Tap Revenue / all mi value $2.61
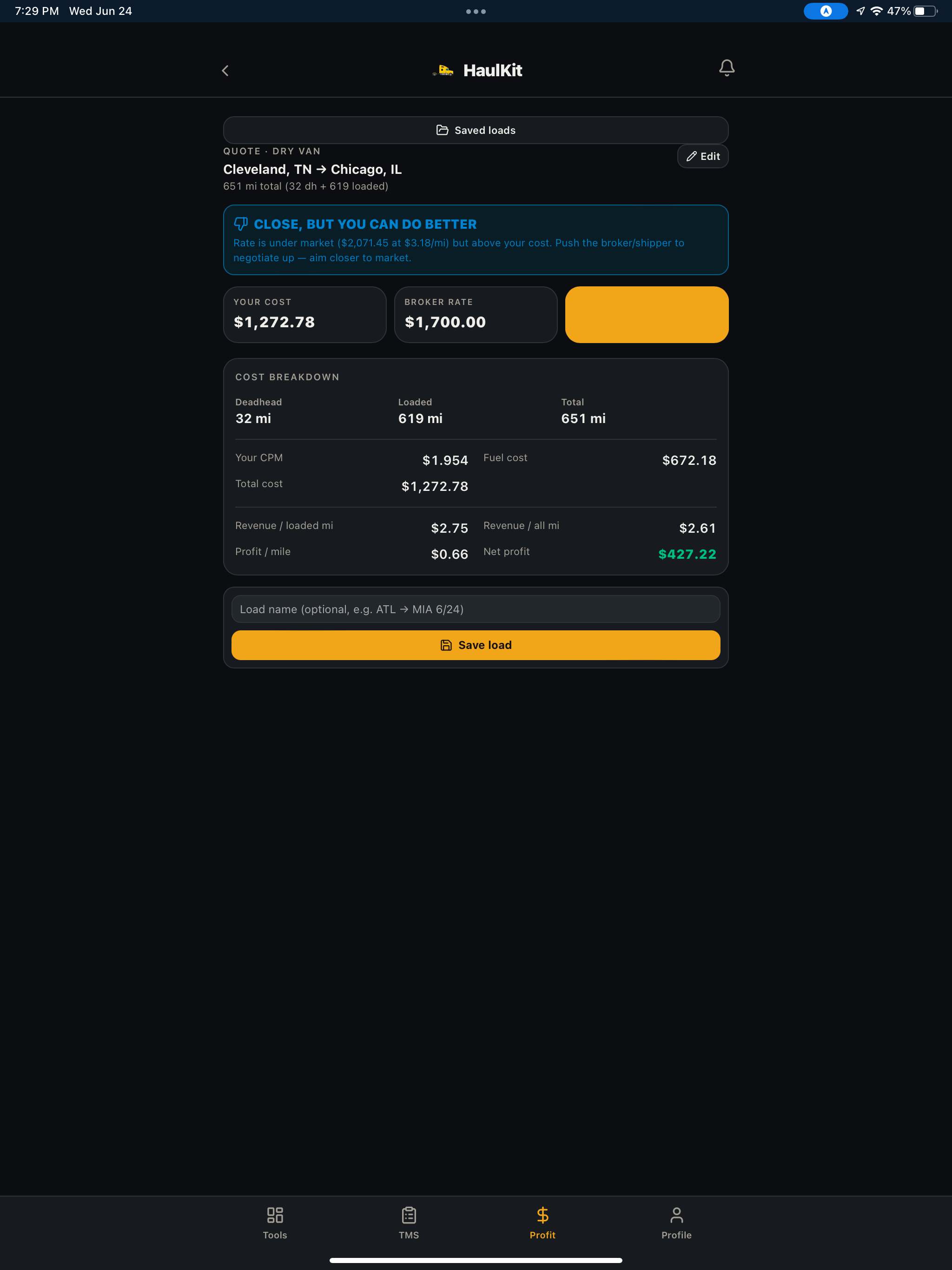The image size is (952, 1270). 698,528
